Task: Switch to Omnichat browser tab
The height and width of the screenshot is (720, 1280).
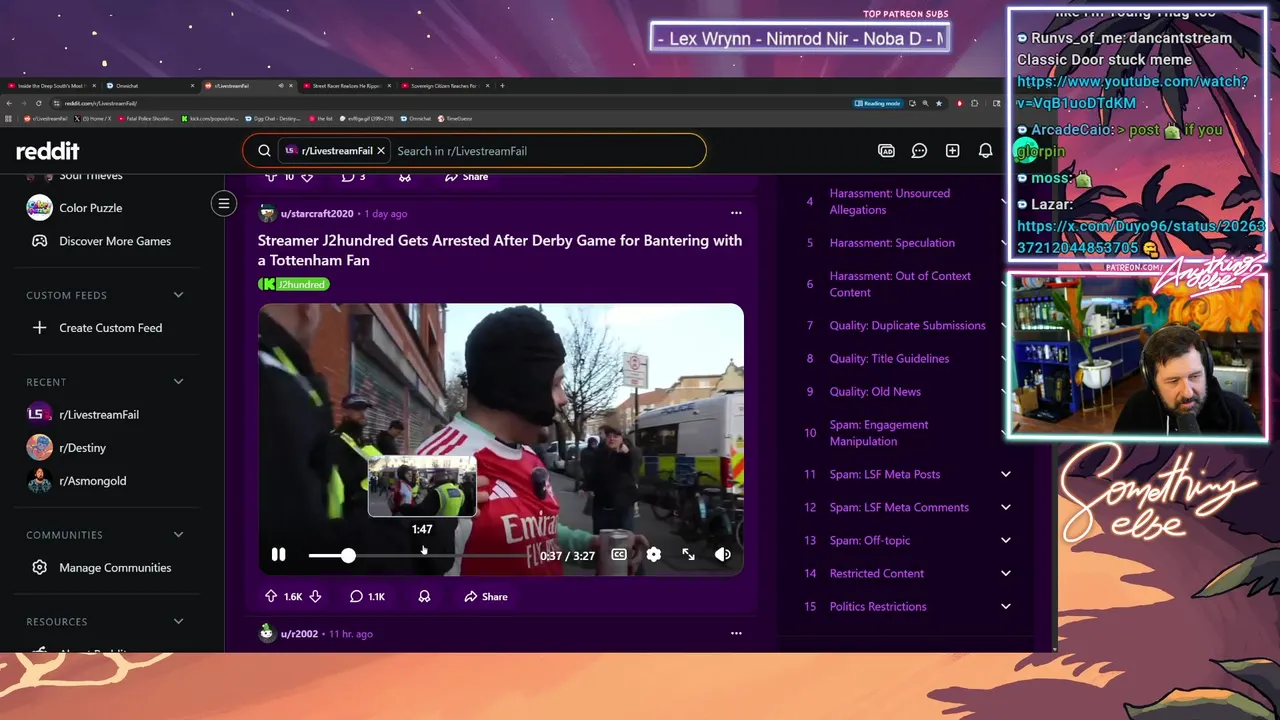Action: pyautogui.click(x=150, y=86)
